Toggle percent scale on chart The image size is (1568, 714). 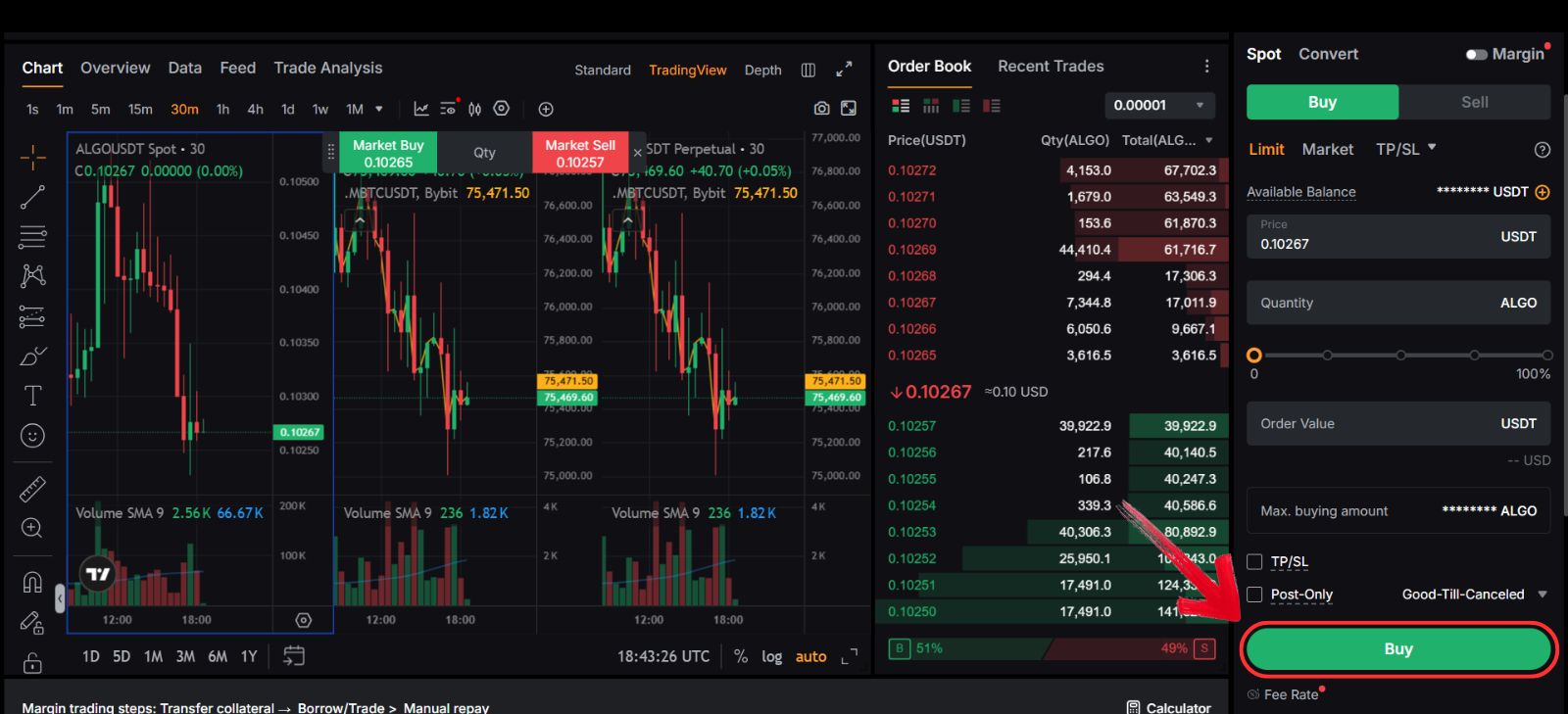741,656
